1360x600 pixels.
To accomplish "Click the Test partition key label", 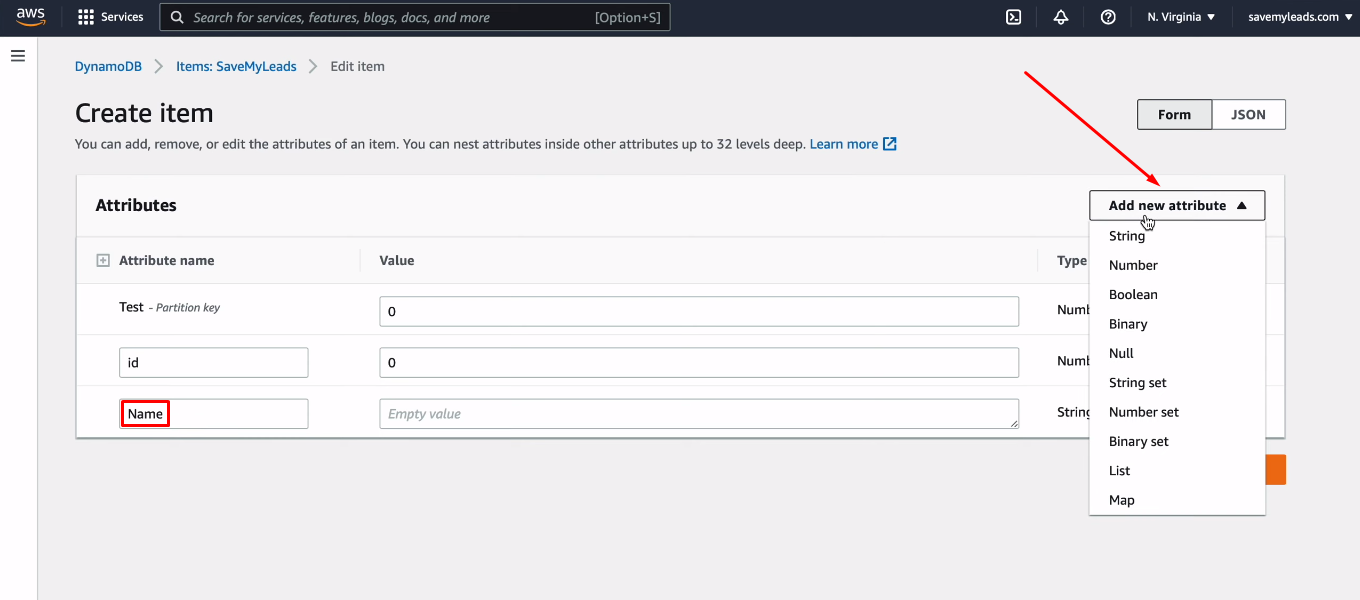I will [169, 307].
